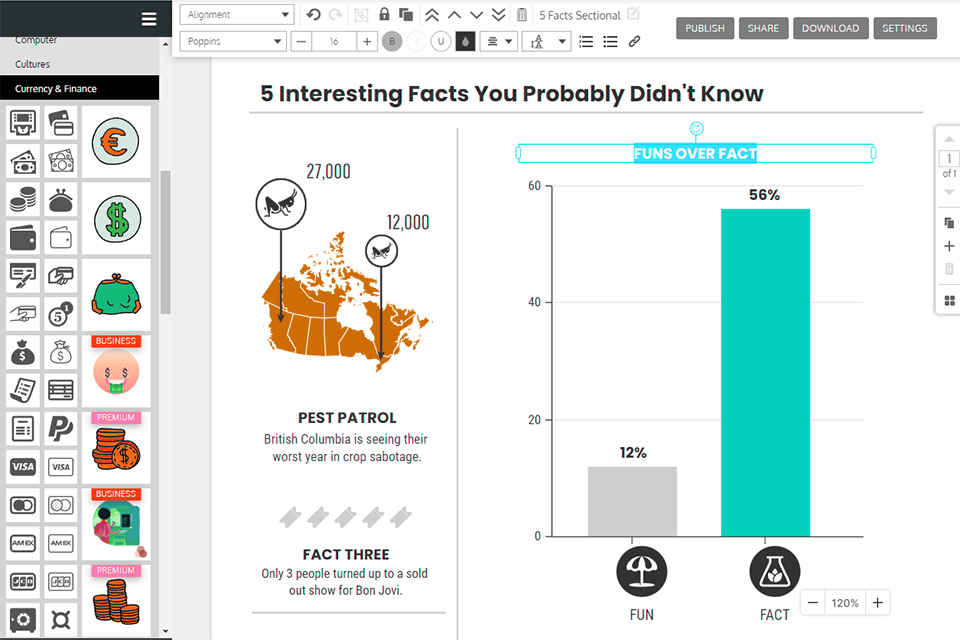Viewport: 960px width, 640px height.
Task: Click the group objects icon
Action: pos(361,15)
